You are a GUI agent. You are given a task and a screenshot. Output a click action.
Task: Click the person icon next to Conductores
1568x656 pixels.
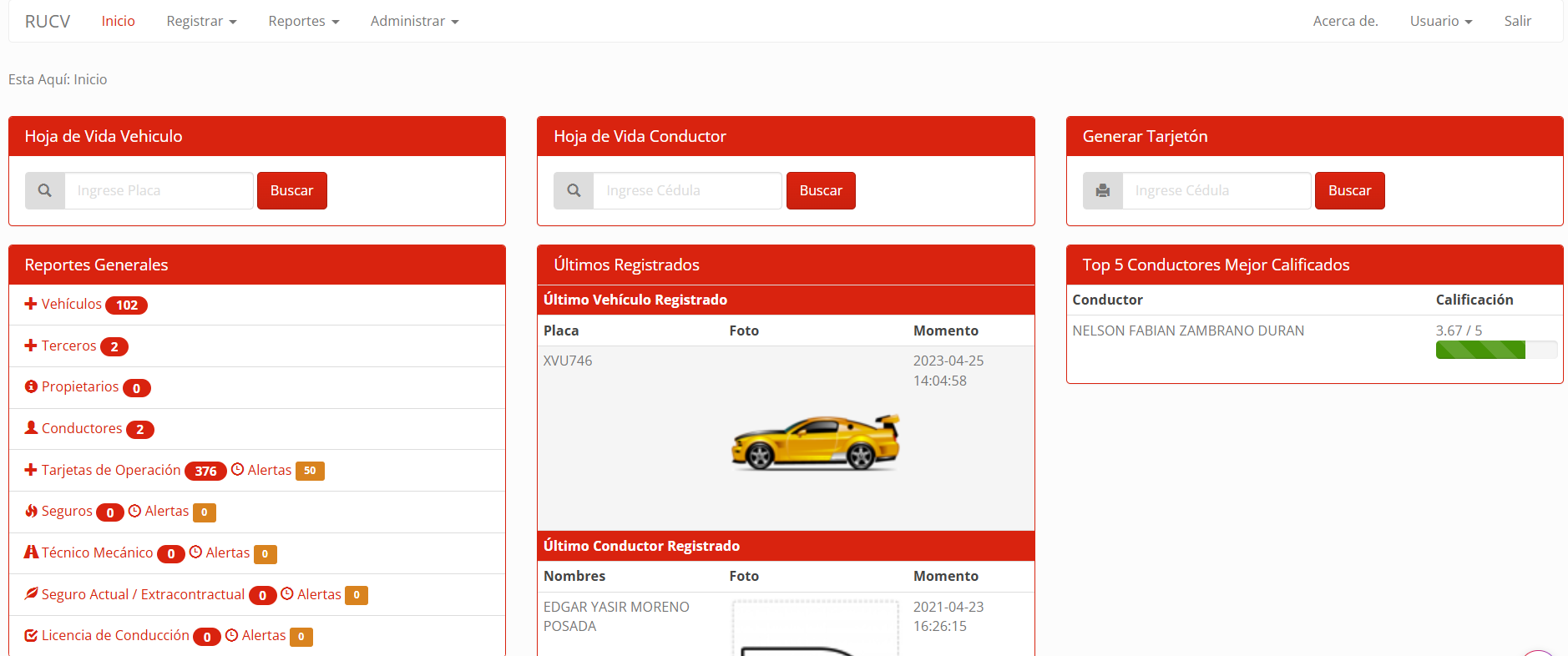(31, 428)
